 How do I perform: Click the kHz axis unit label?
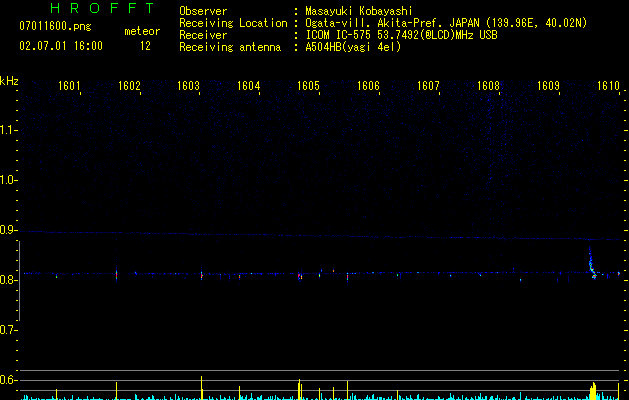pyautogui.click(x=9, y=81)
